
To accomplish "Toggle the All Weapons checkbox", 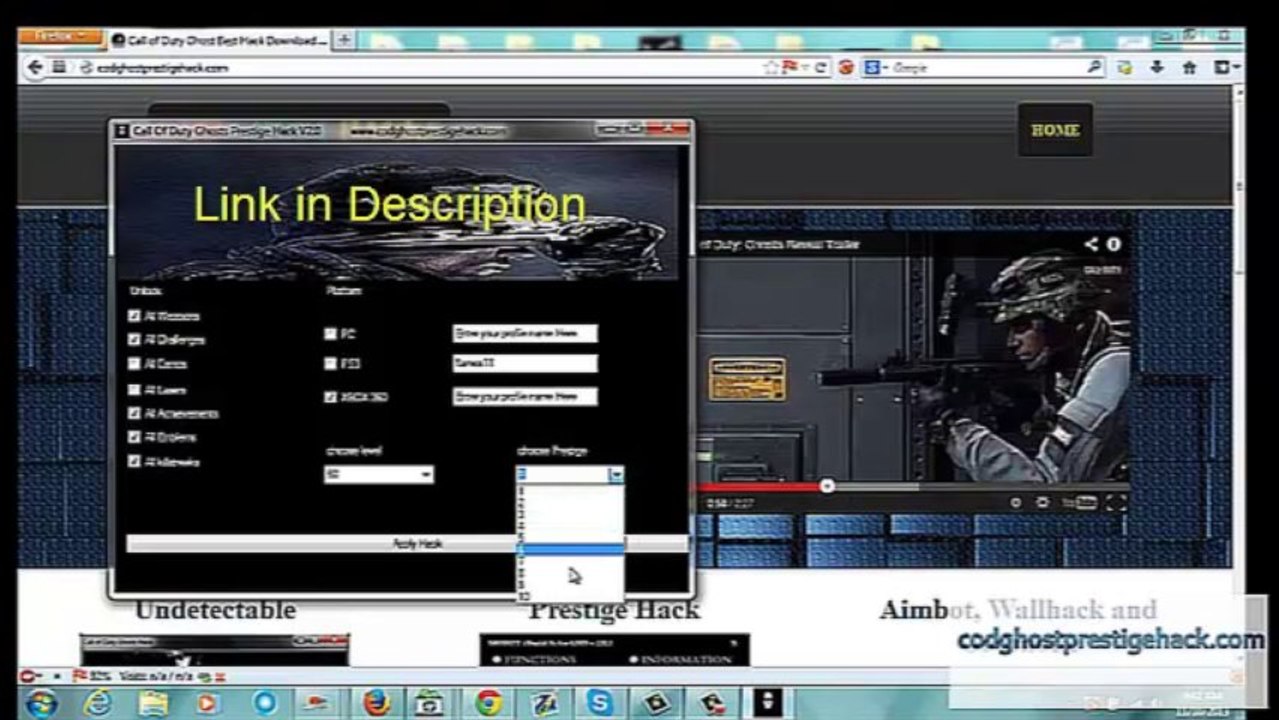I will click(x=135, y=316).
